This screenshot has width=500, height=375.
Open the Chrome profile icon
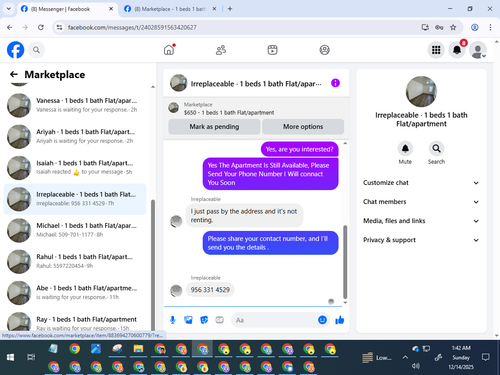click(475, 27)
